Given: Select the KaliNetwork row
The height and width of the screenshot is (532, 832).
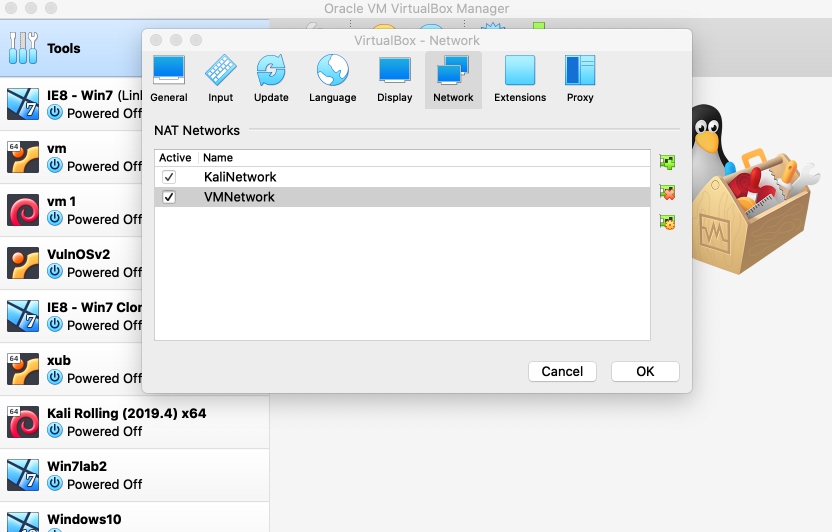Looking at the screenshot, I should pos(402,177).
